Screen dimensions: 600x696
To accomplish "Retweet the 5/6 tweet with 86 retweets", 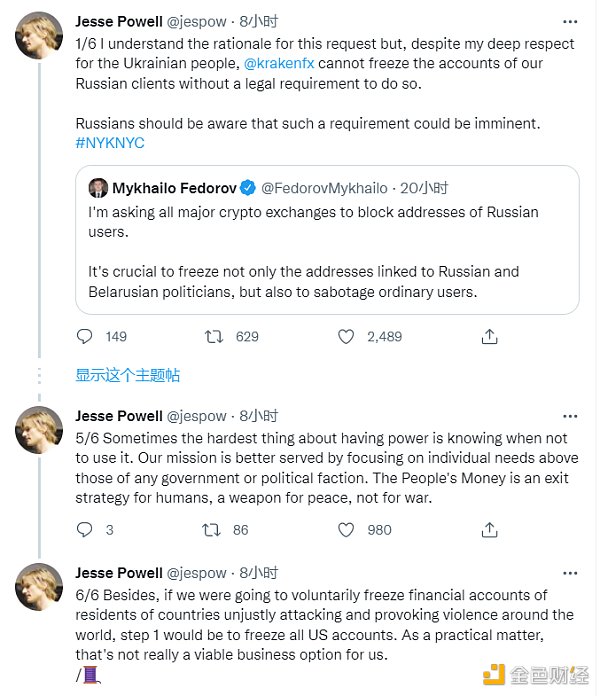I will click(x=214, y=530).
